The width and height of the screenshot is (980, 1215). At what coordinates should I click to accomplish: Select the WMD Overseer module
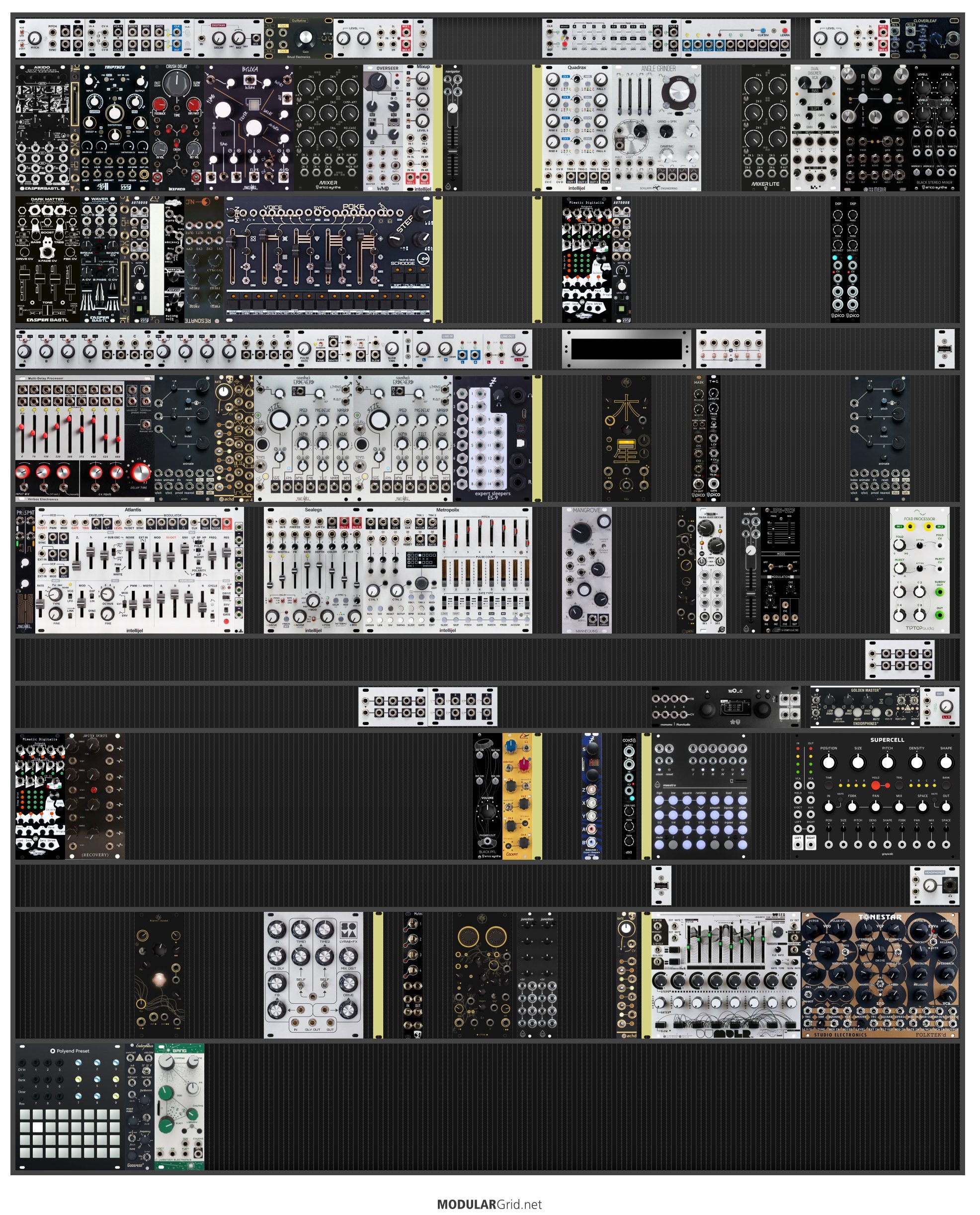tap(383, 128)
